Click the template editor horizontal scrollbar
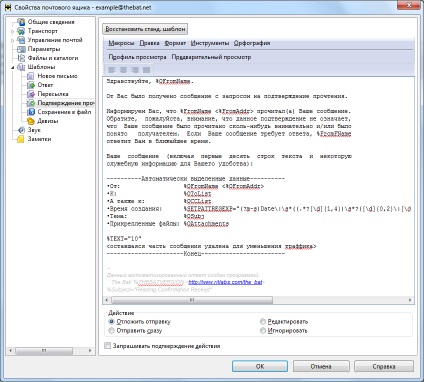Image resolution: width=424 pixels, height=382 pixels. (x=258, y=300)
